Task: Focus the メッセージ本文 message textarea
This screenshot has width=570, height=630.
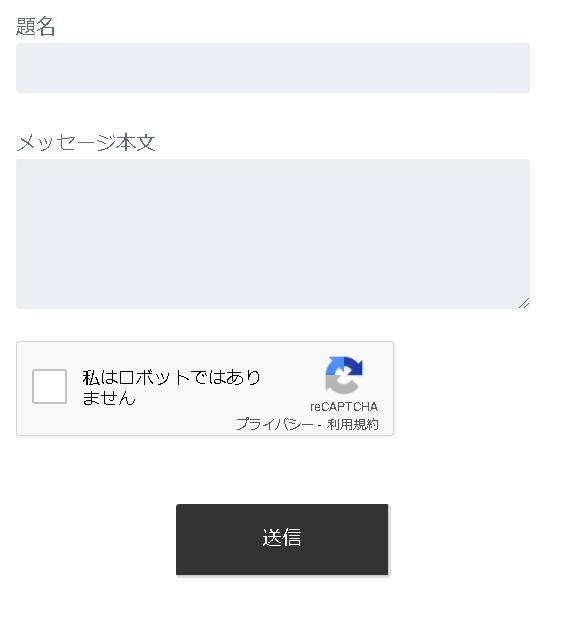Action: [x=273, y=234]
